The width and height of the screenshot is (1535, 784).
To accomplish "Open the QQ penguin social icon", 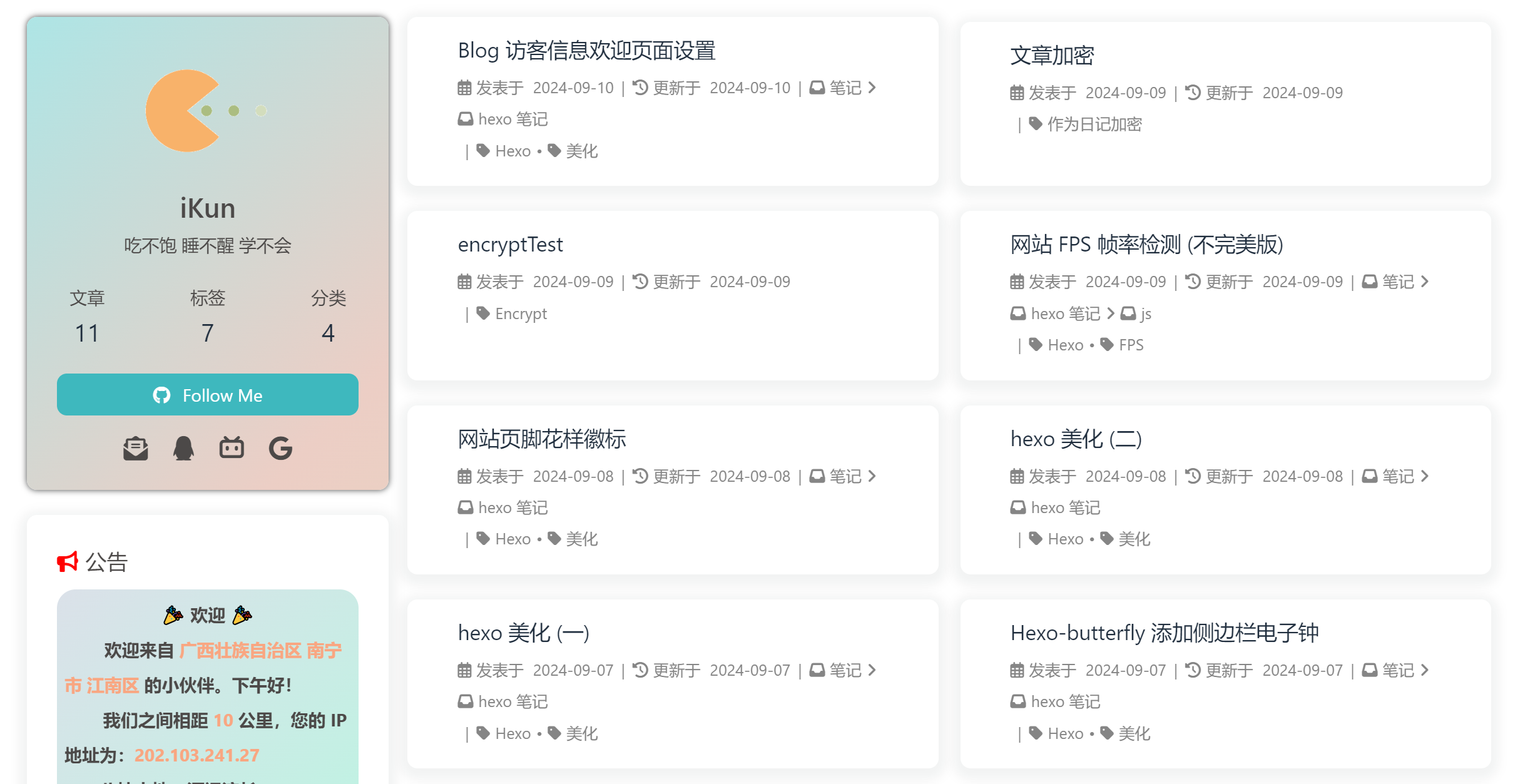I will [x=183, y=448].
